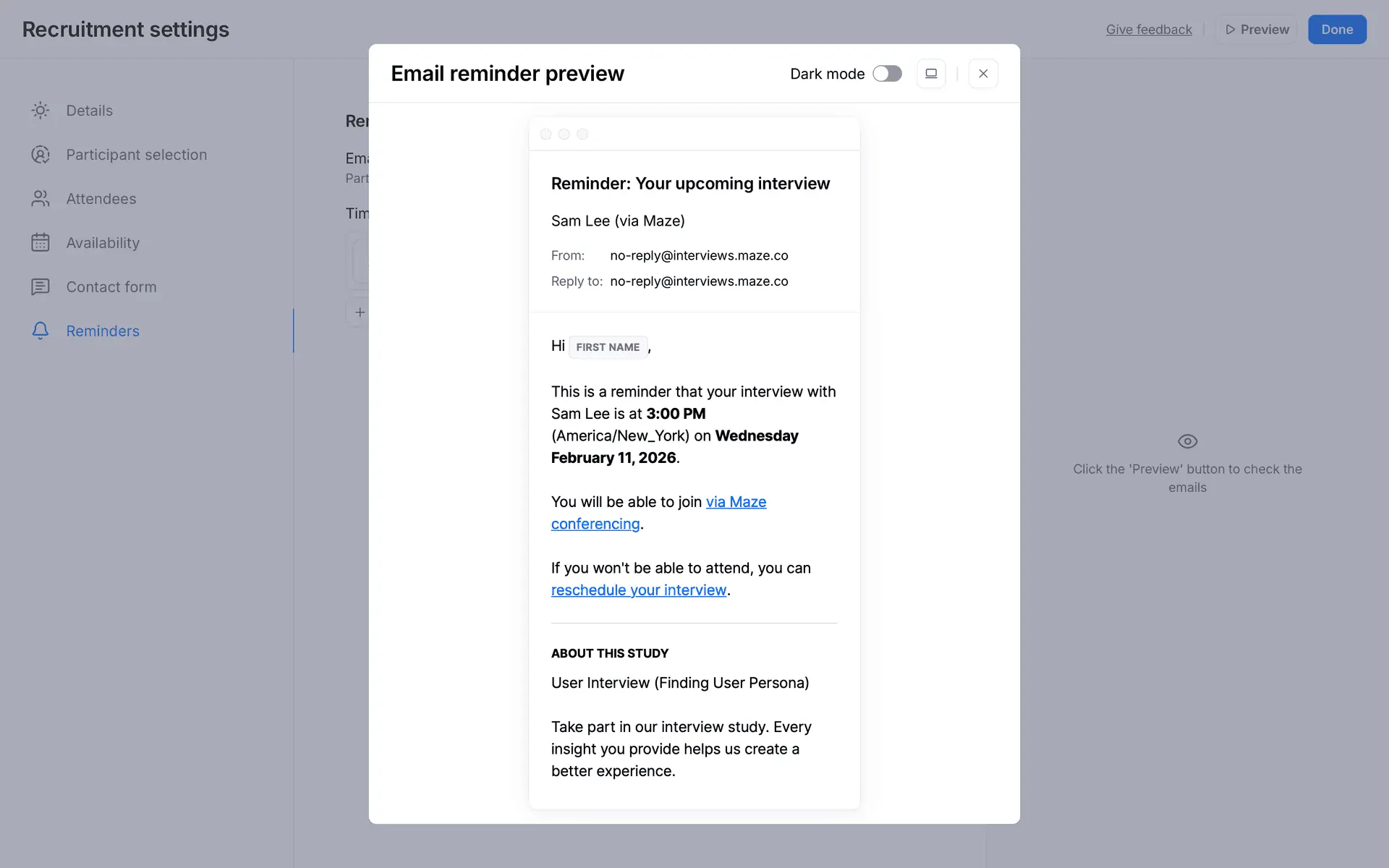Open the Give feedback link
1389x868 pixels.
1149,30
